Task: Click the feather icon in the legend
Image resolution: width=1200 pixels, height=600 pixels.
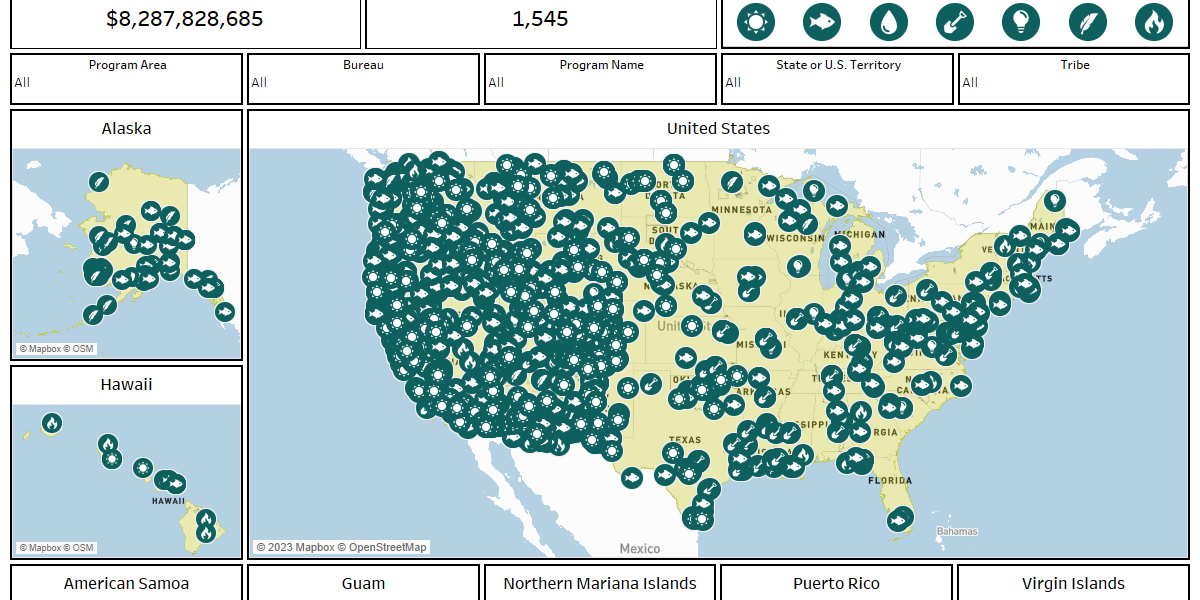Action: 1087,21
